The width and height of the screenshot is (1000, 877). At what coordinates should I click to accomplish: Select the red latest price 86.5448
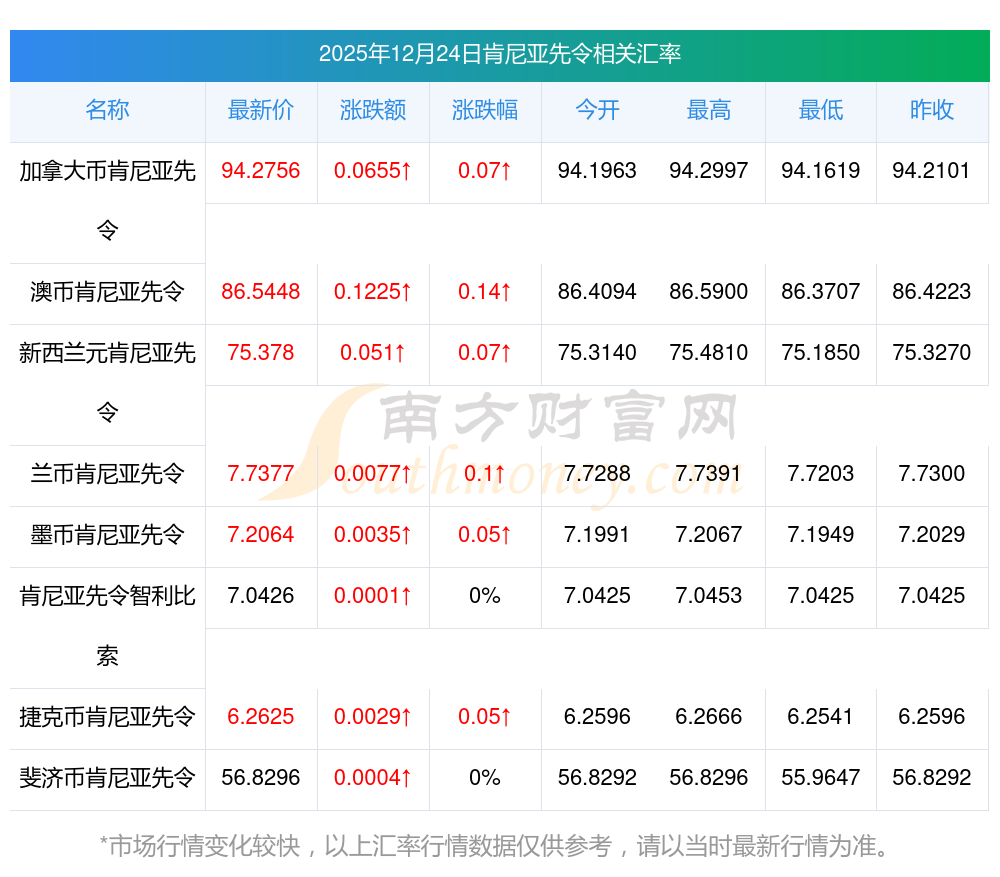pos(261,292)
